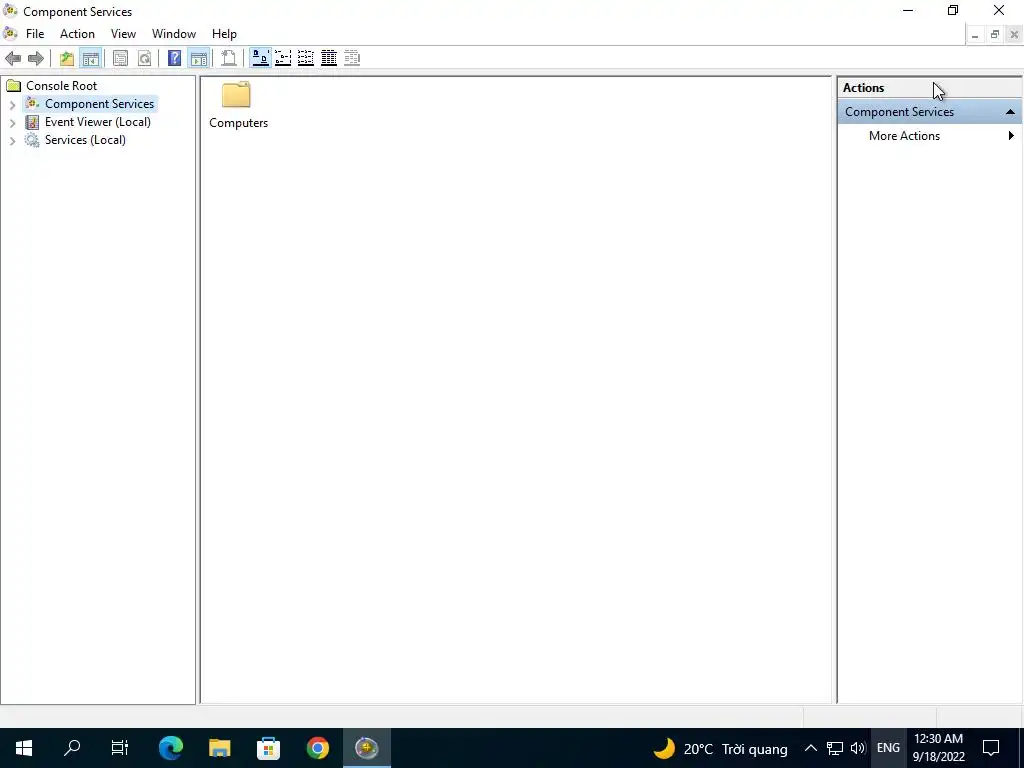
Task: Open the notification center icon
Action: 991,748
